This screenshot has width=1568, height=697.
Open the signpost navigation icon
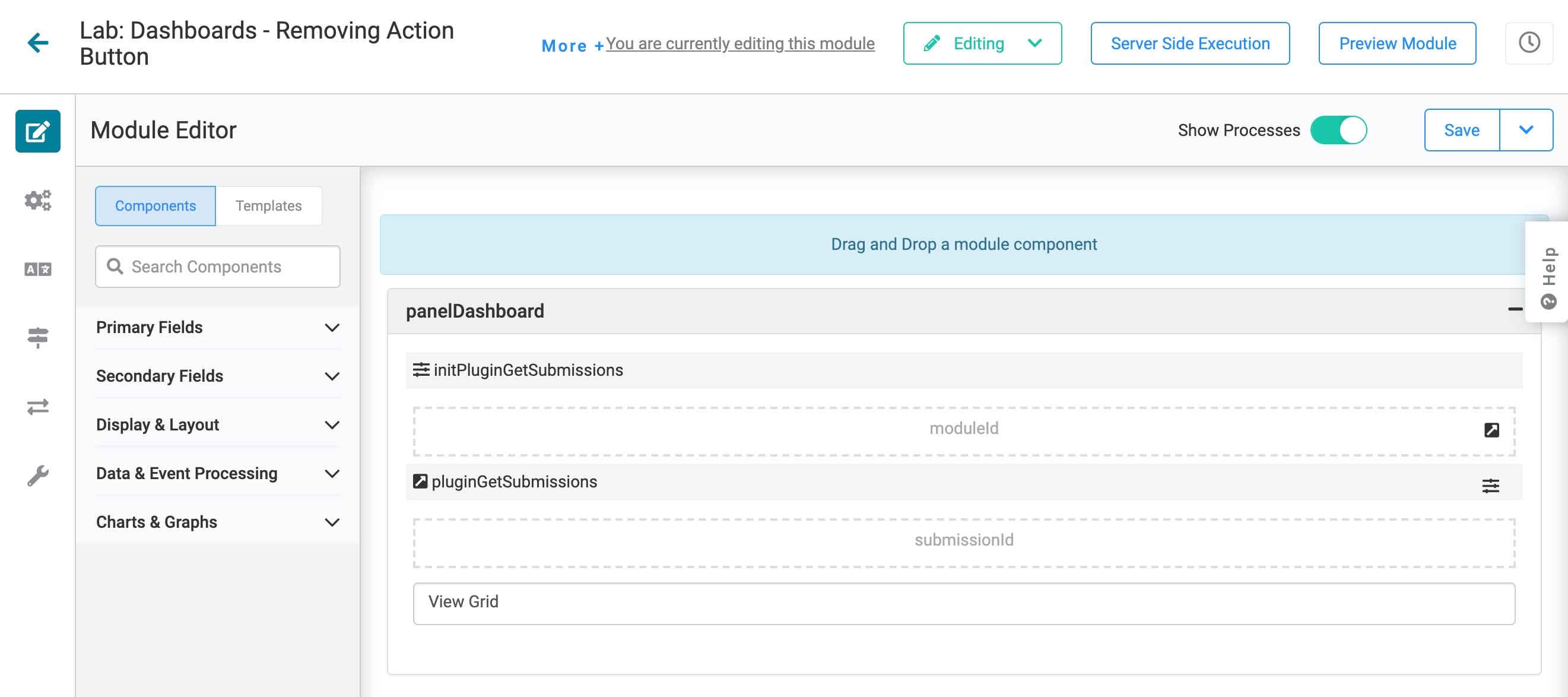point(38,337)
